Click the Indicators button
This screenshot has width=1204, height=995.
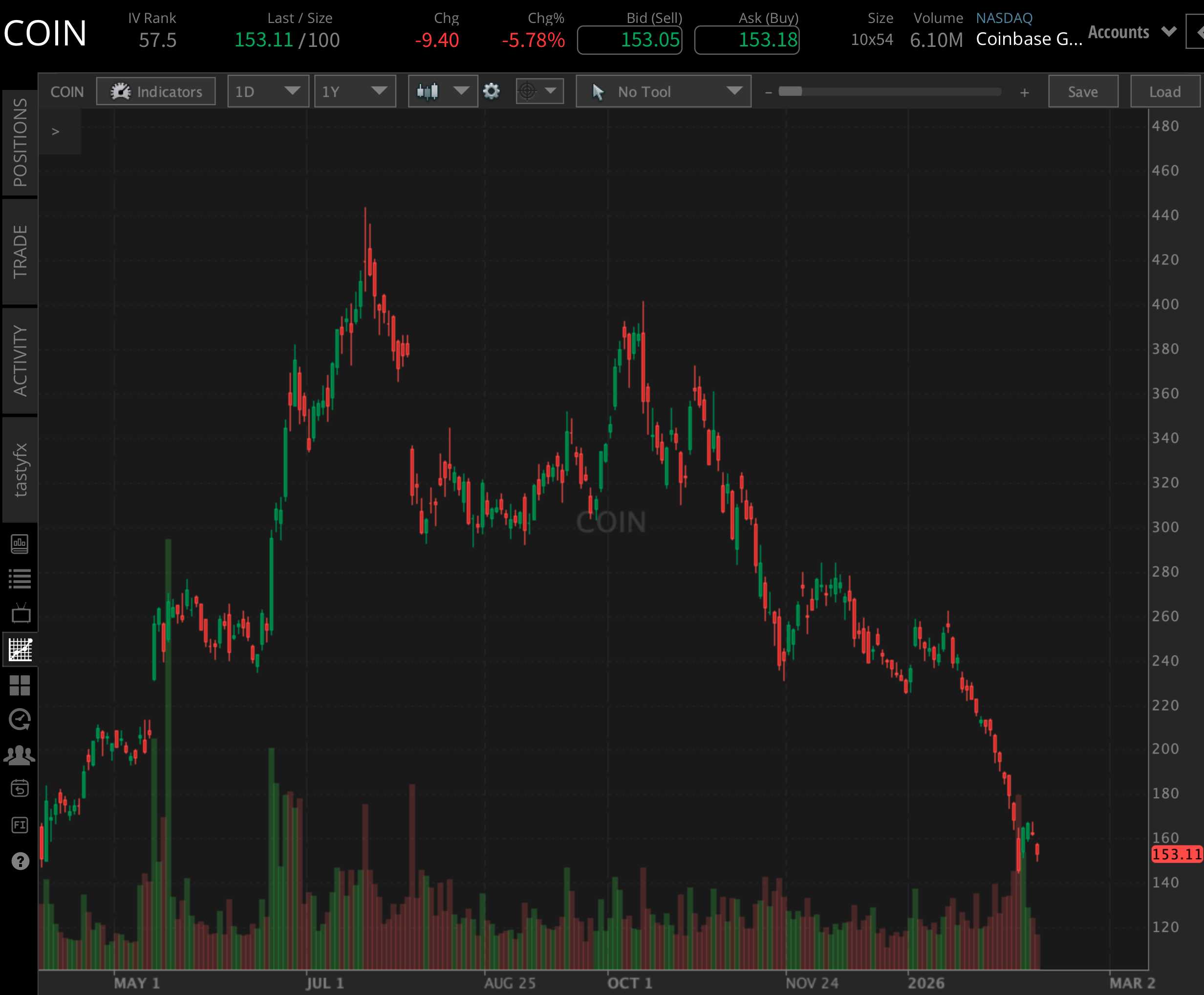(x=156, y=92)
